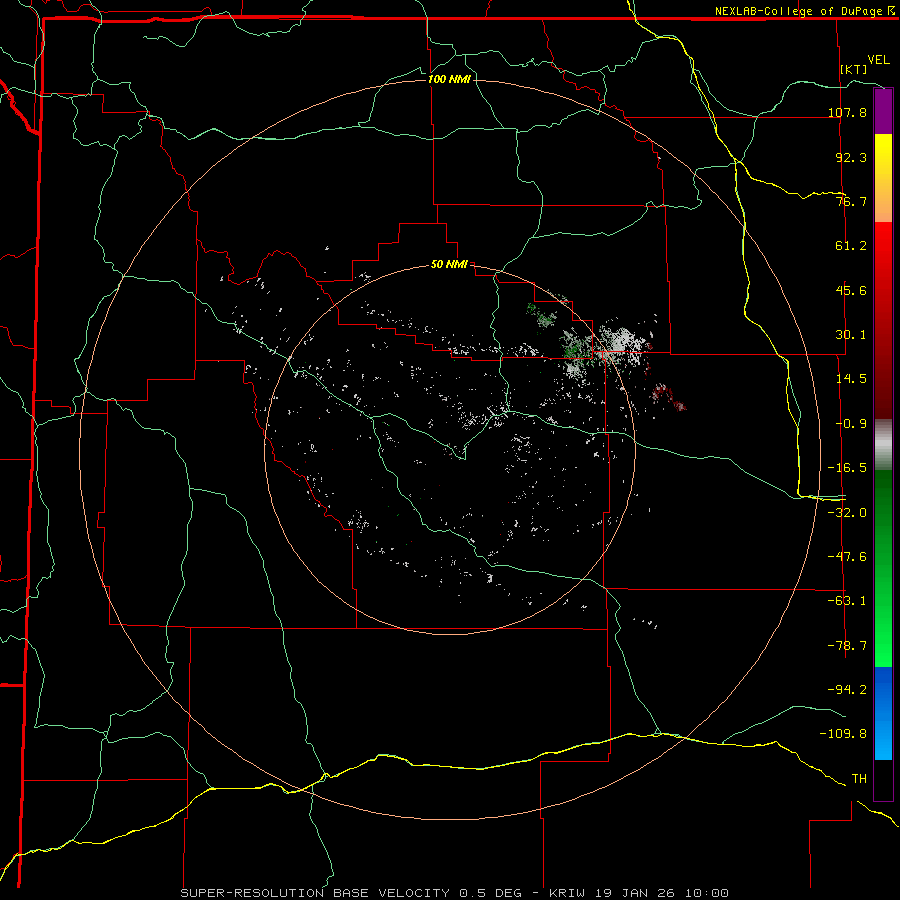Viewport: 900px width, 900px height.
Task: Click the 76.7 velocity scale value
Action: pyautogui.click(x=851, y=201)
